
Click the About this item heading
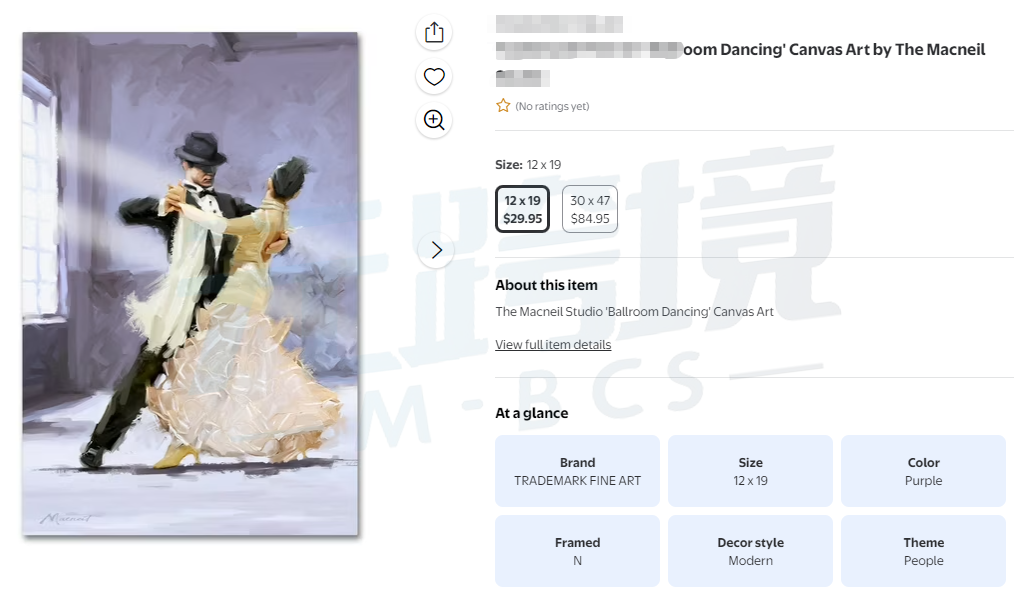pyautogui.click(x=546, y=285)
